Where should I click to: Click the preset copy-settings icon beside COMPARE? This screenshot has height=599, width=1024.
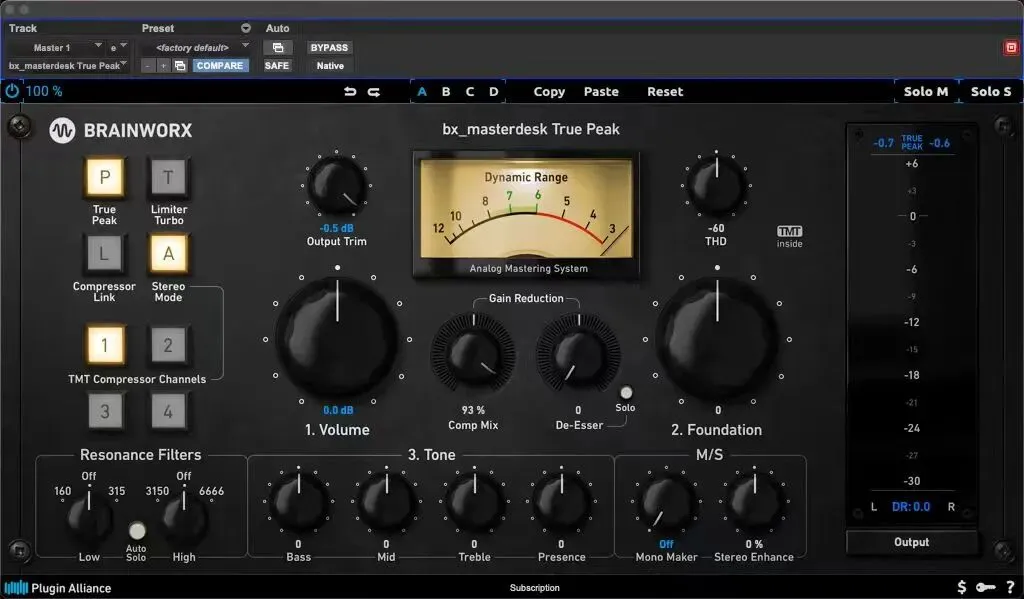[x=180, y=66]
